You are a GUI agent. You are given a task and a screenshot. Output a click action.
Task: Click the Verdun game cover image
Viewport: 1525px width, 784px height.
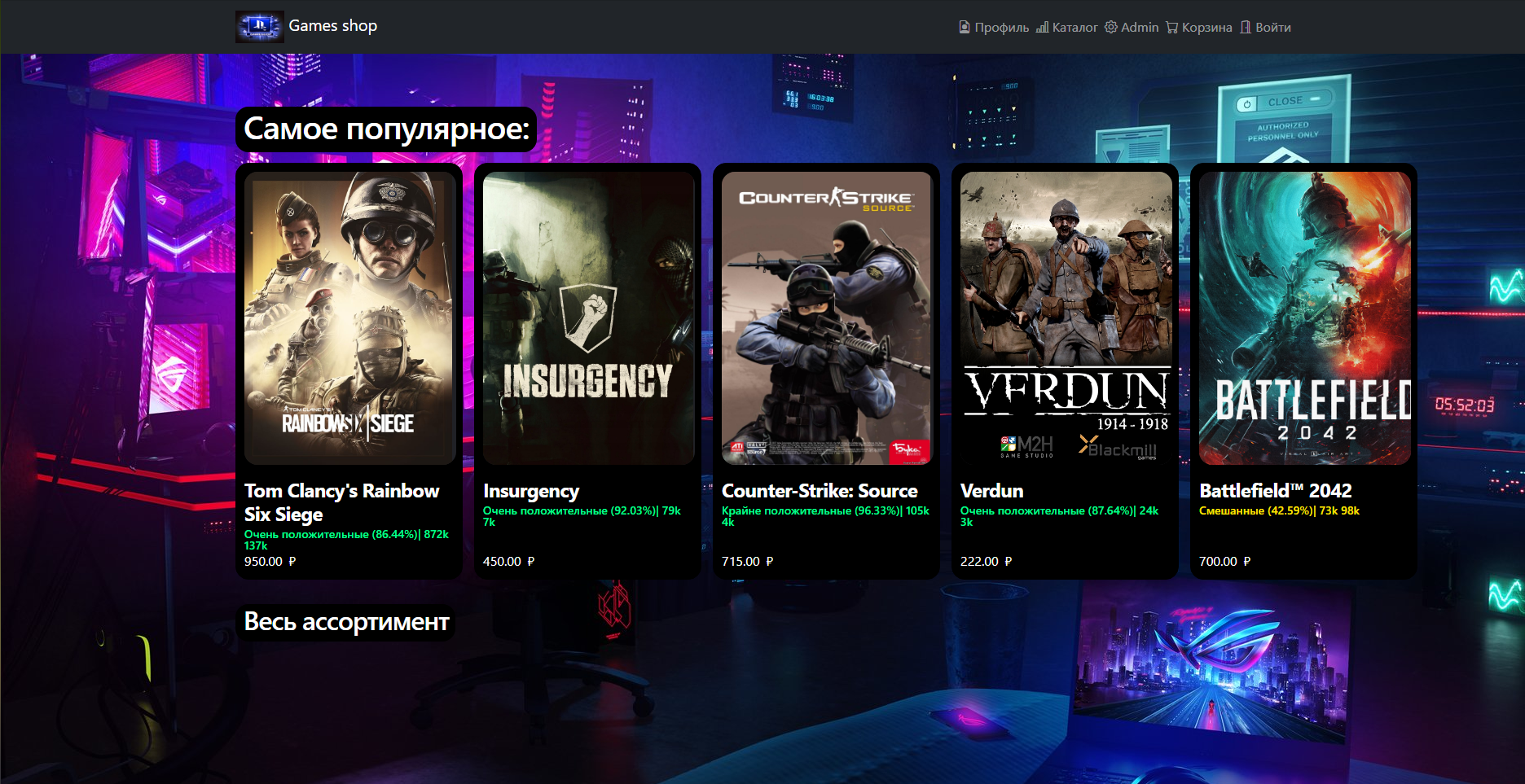[x=1065, y=318]
